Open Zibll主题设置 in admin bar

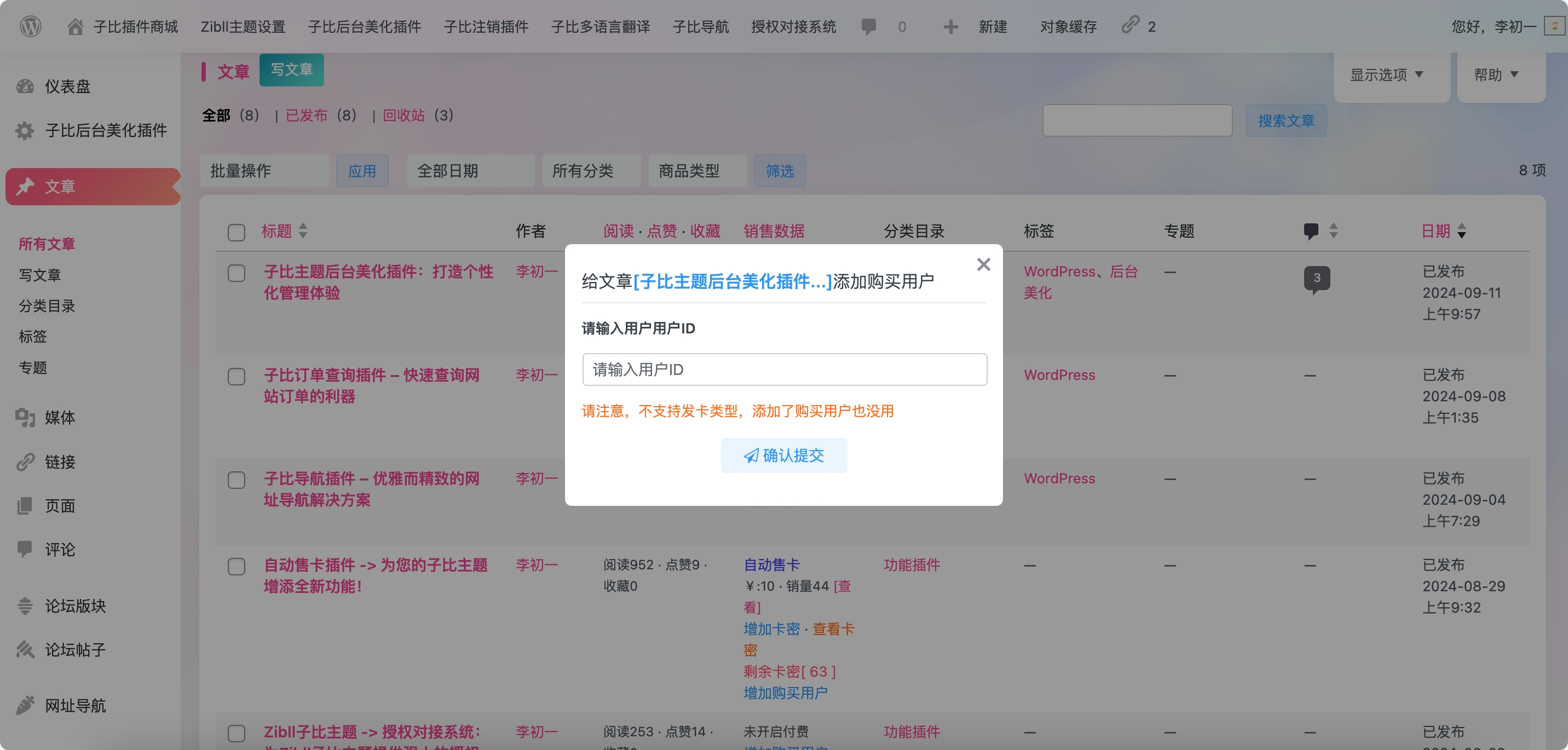(x=243, y=27)
